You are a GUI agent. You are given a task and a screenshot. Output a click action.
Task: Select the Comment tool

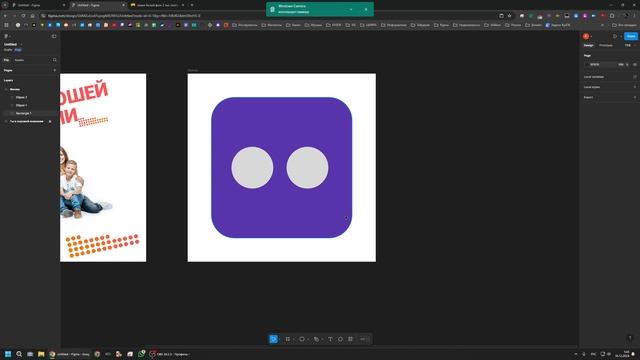(x=340, y=339)
